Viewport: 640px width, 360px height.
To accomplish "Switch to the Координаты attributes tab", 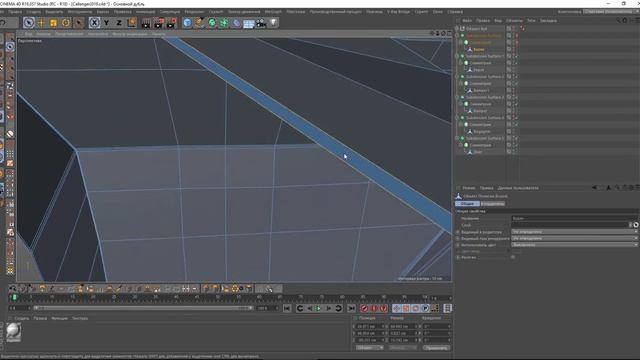I will (x=493, y=204).
